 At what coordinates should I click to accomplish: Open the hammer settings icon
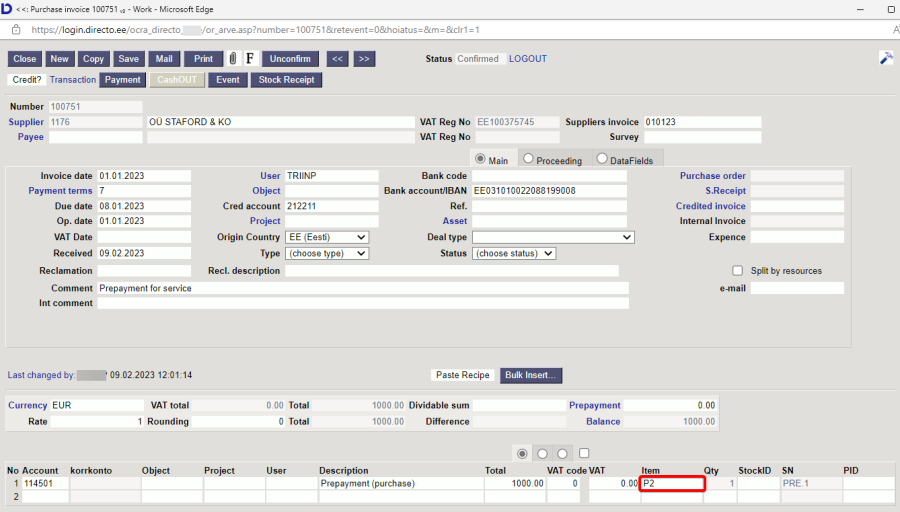coord(886,58)
